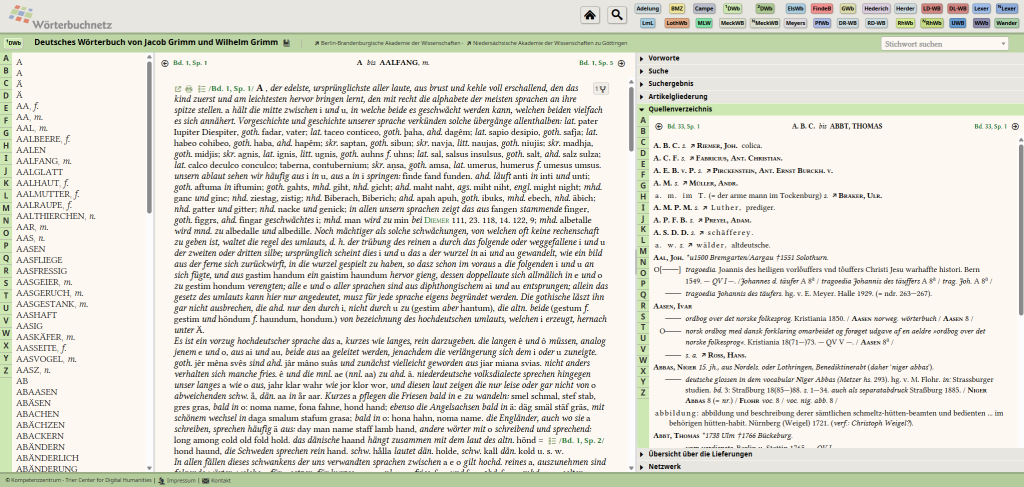The image size is (1024, 487).
Task: Jump to letter M in the alphabet index
Action: (6, 207)
